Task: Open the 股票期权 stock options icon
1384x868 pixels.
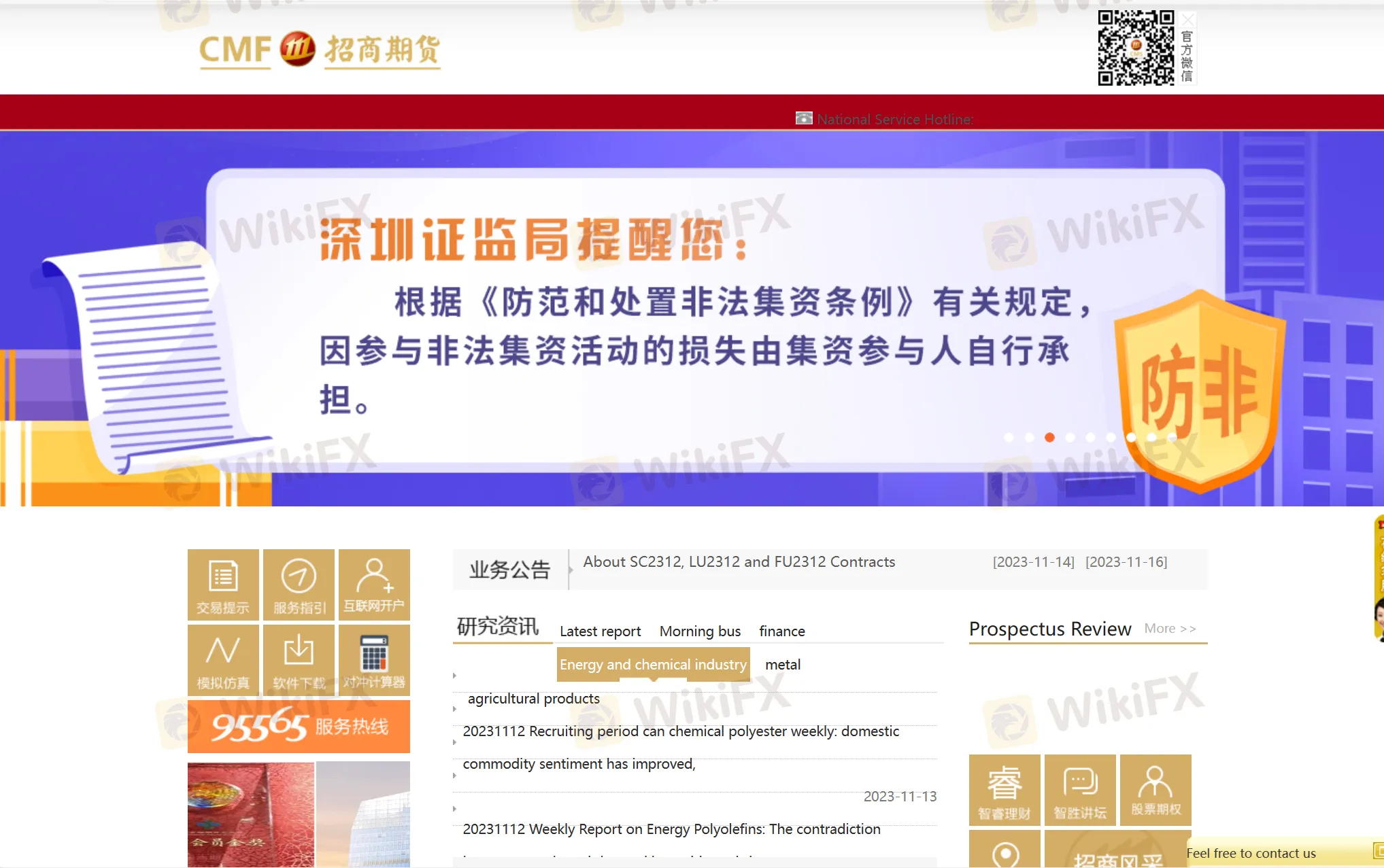Action: [x=1155, y=790]
